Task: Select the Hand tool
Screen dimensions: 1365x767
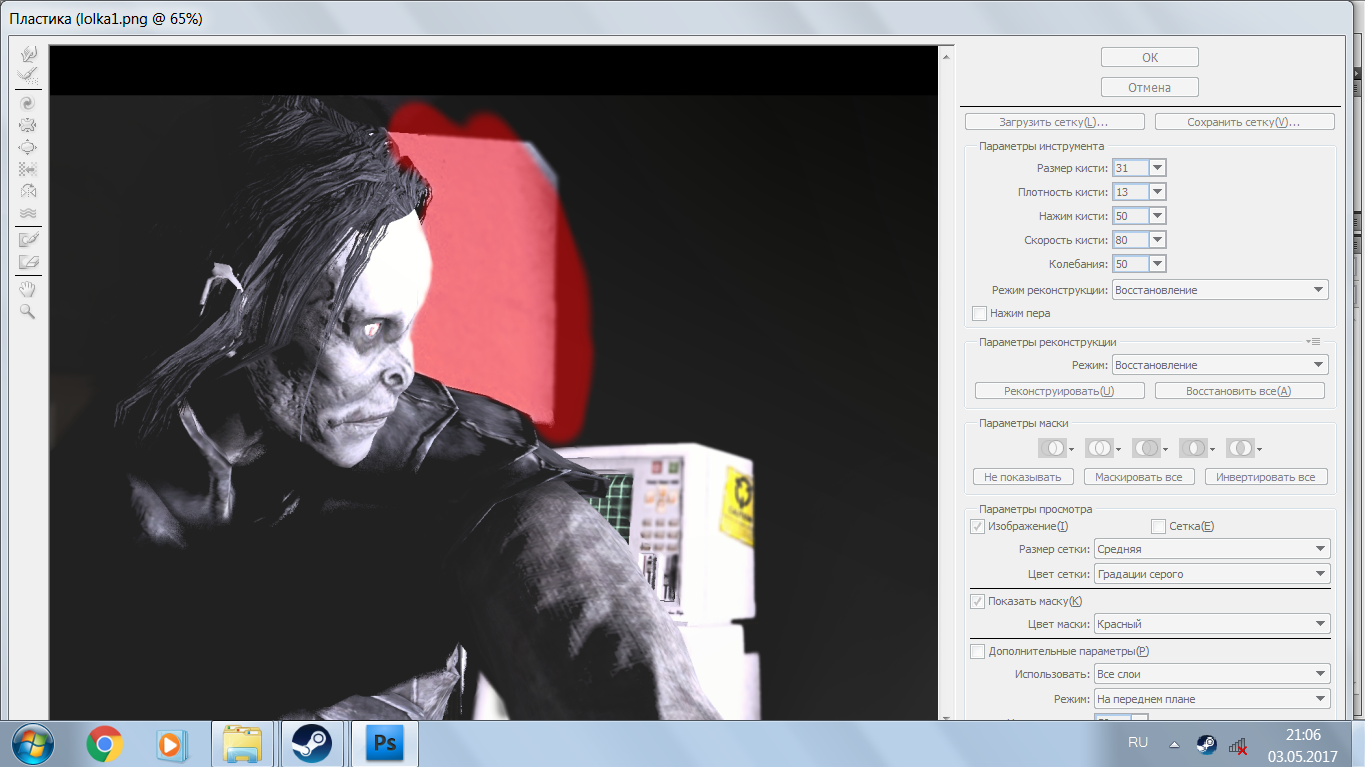Action: [x=28, y=289]
